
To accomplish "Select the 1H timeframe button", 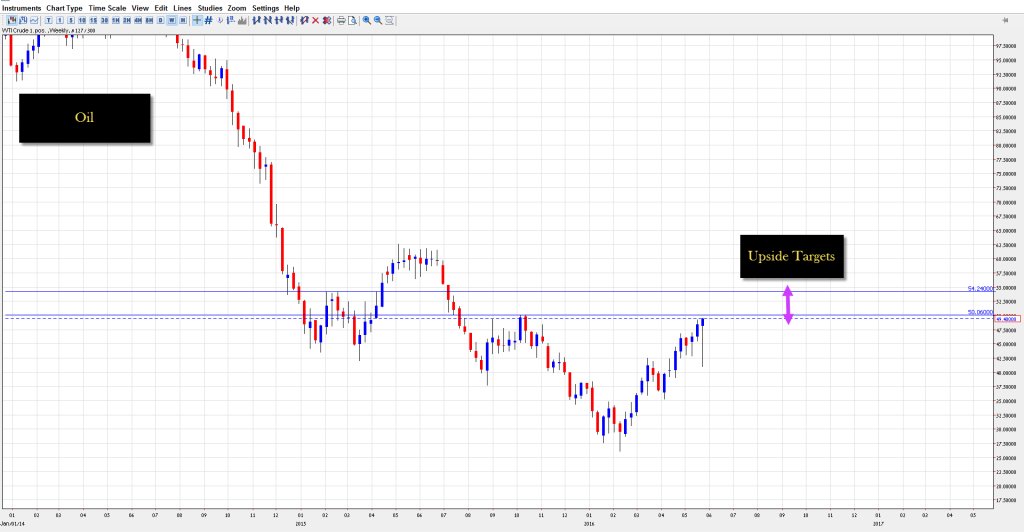I will [x=116, y=20].
